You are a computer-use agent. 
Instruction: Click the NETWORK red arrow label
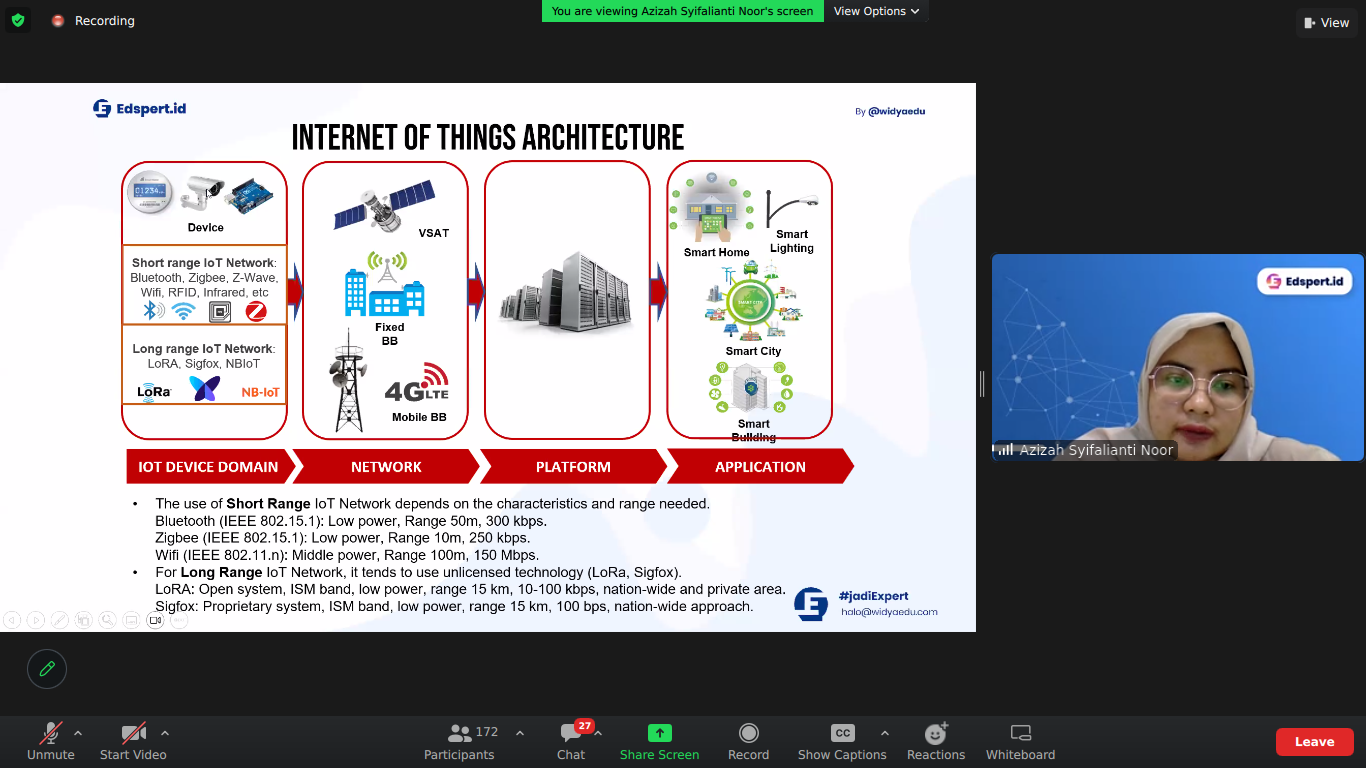point(386,467)
